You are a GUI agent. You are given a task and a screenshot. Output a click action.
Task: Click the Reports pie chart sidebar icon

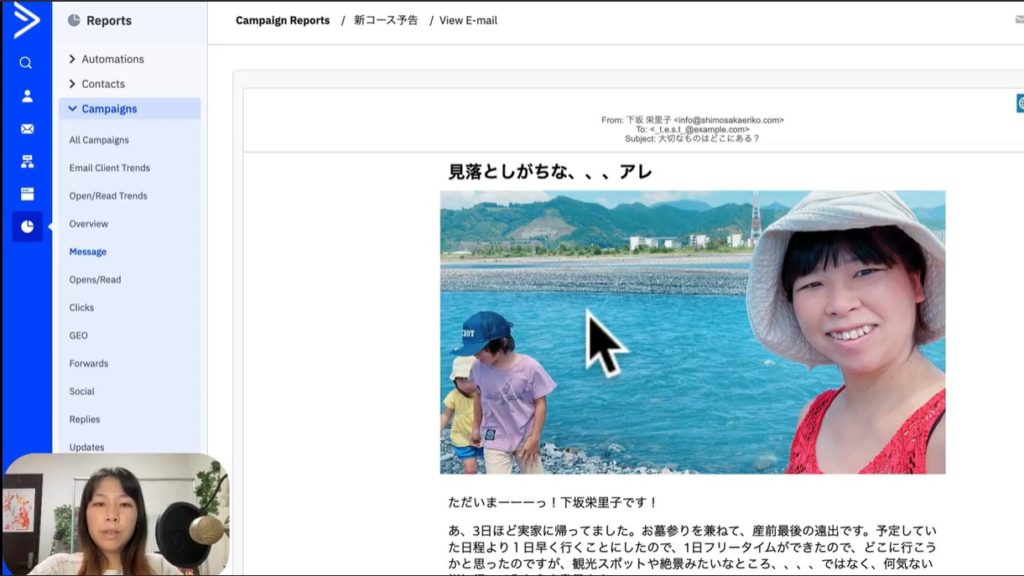[27, 227]
